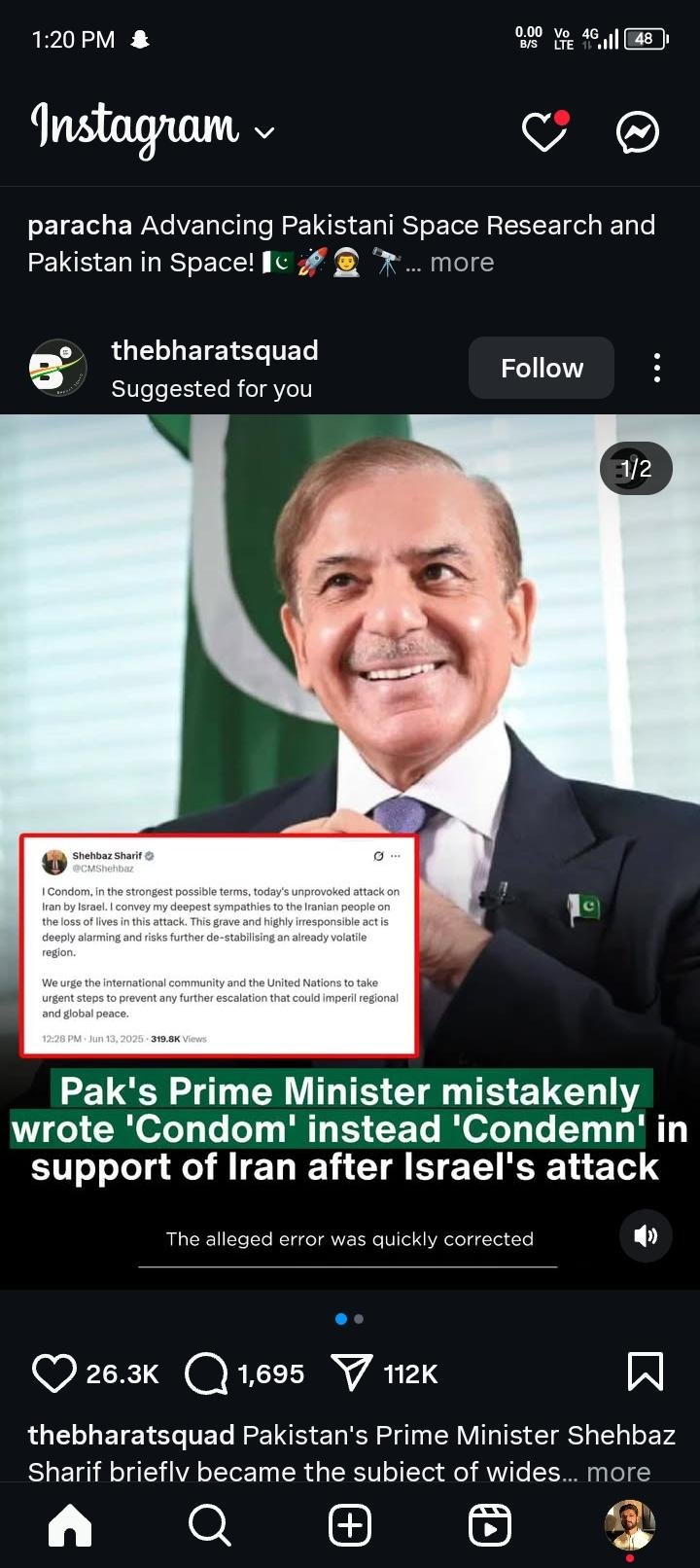This screenshot has width=700, height=1568.
Task: Follow thebharatsquad account
Action: 542,368
